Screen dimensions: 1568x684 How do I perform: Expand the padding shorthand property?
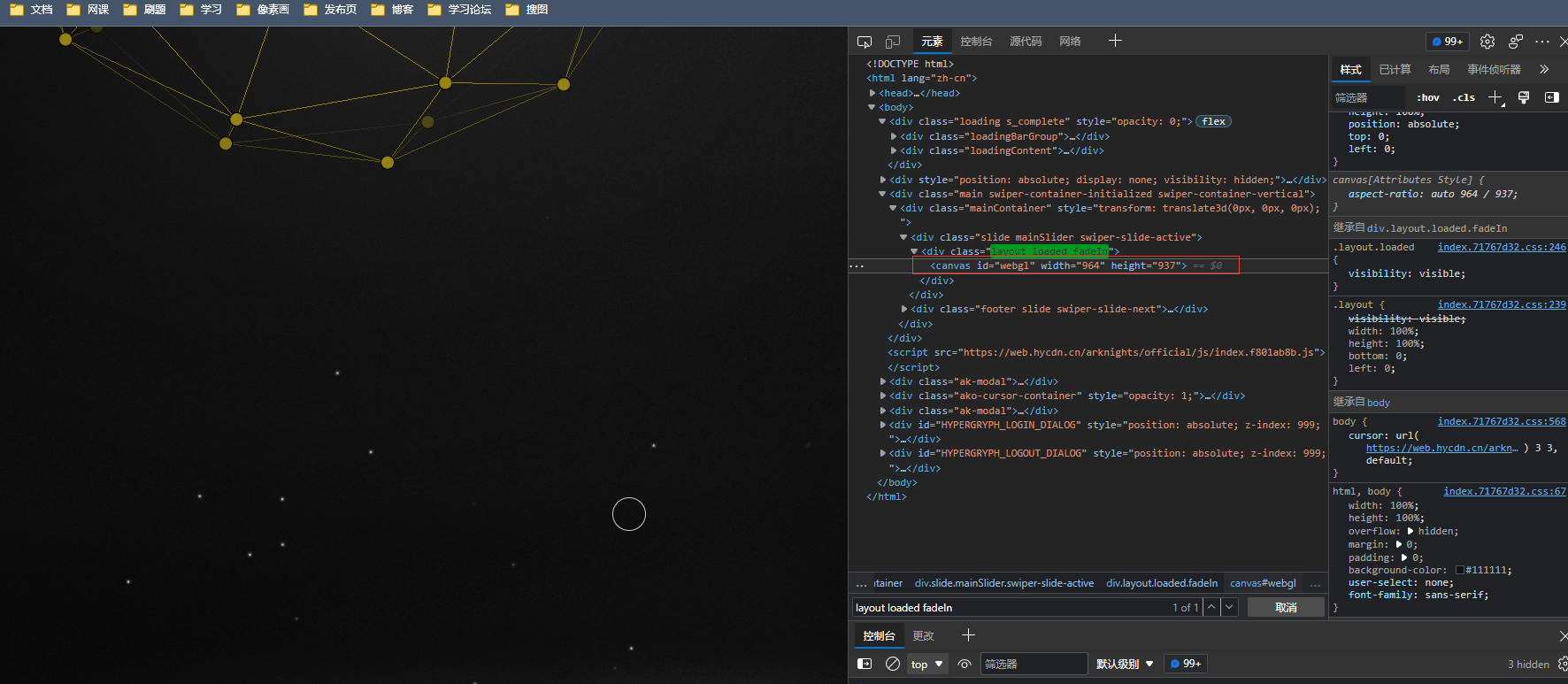(1404, 557)
